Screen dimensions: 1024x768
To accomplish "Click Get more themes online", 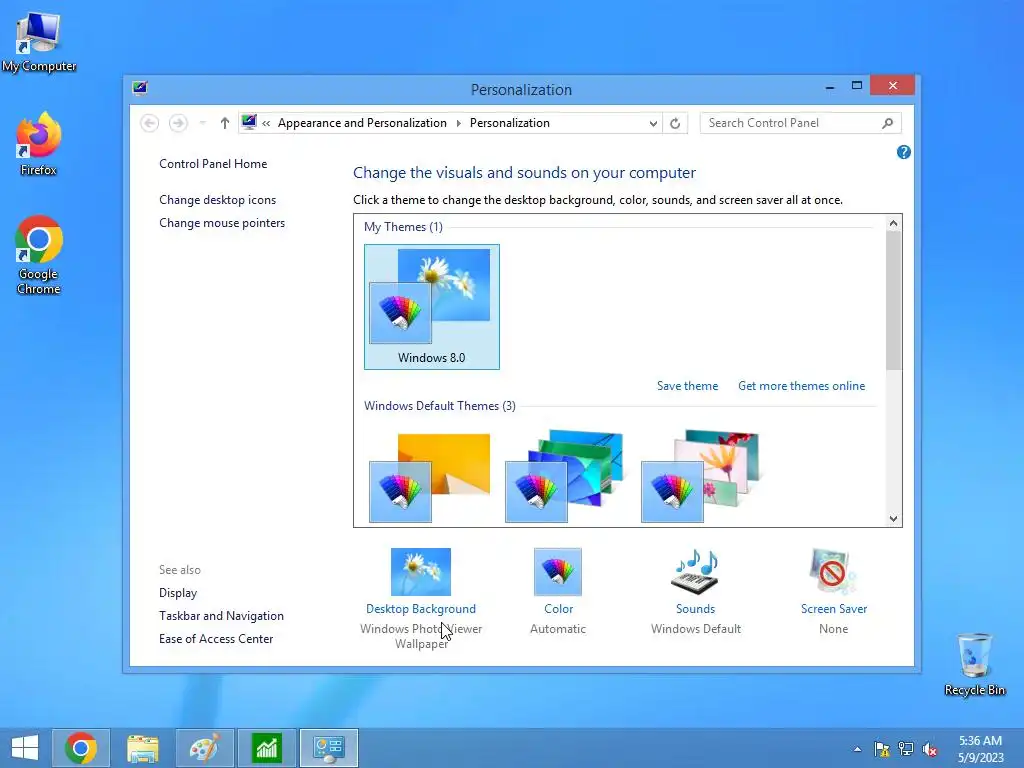I will [801, 386].
